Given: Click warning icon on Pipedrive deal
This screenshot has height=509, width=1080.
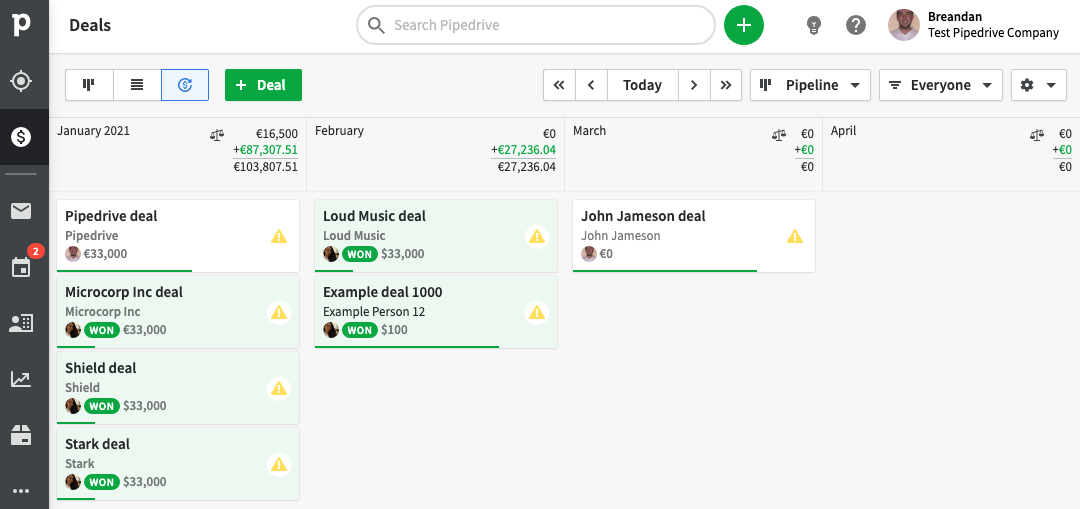Looking at the screenshot, I should pos(279,236).
